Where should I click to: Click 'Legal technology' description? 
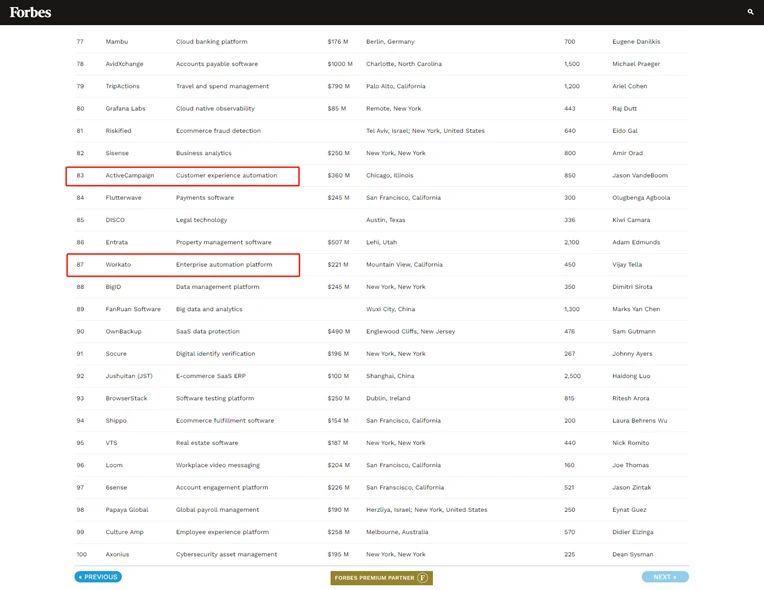point(201,220)
